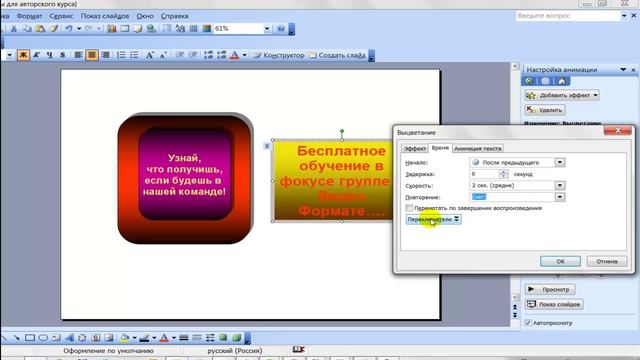
Task: Click the Insert Chart icon
Action: click(112, 29)
